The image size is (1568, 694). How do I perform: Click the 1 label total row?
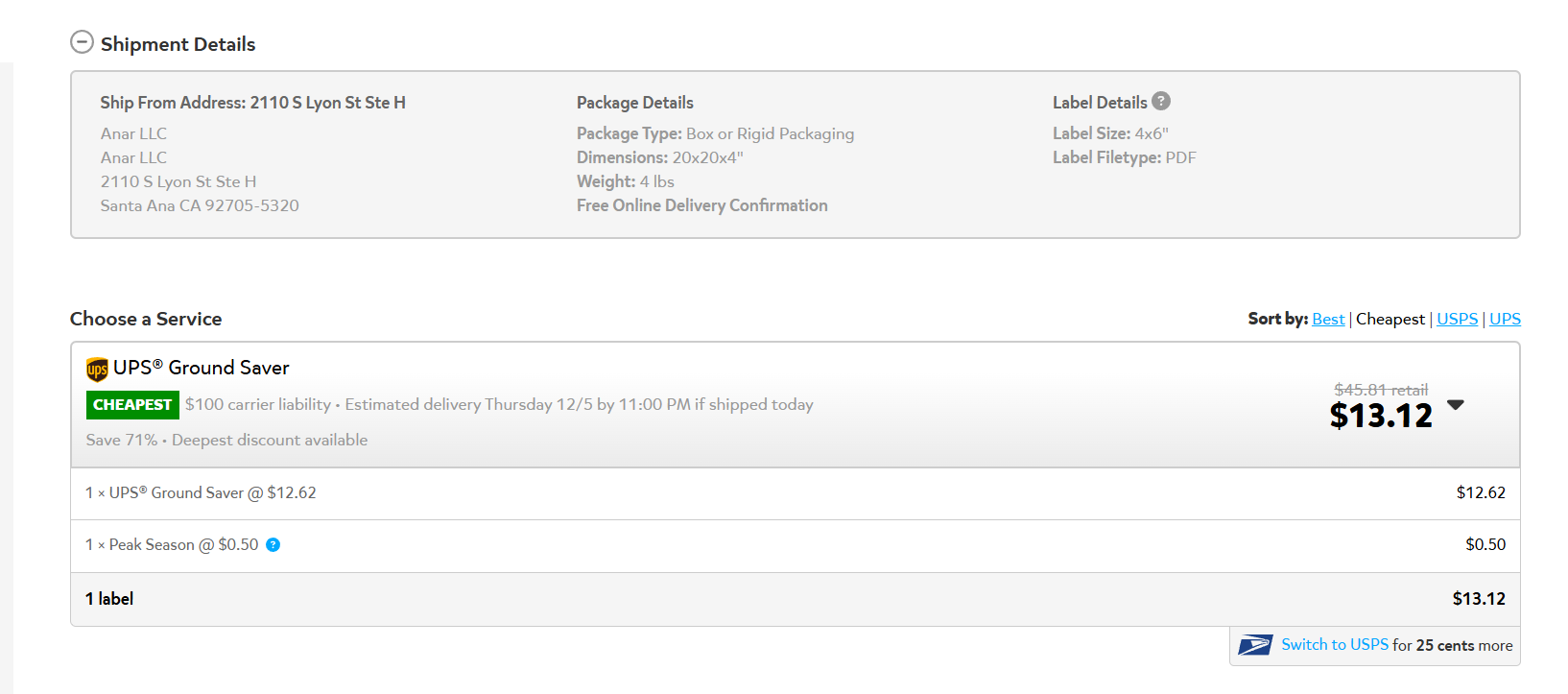point(796,599)
